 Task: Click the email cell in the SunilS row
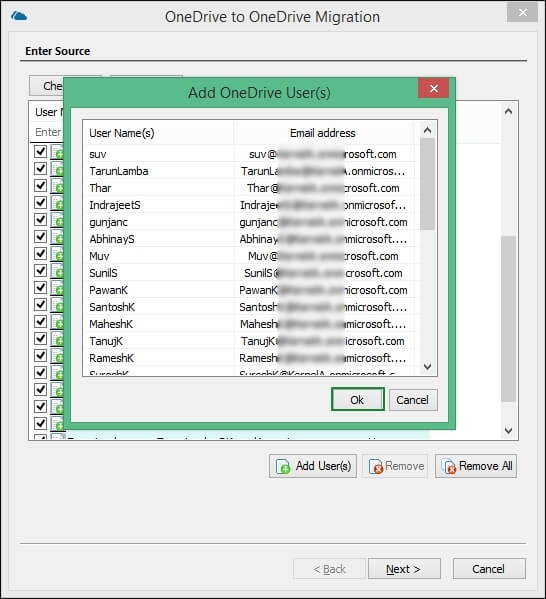pos(323,273)
